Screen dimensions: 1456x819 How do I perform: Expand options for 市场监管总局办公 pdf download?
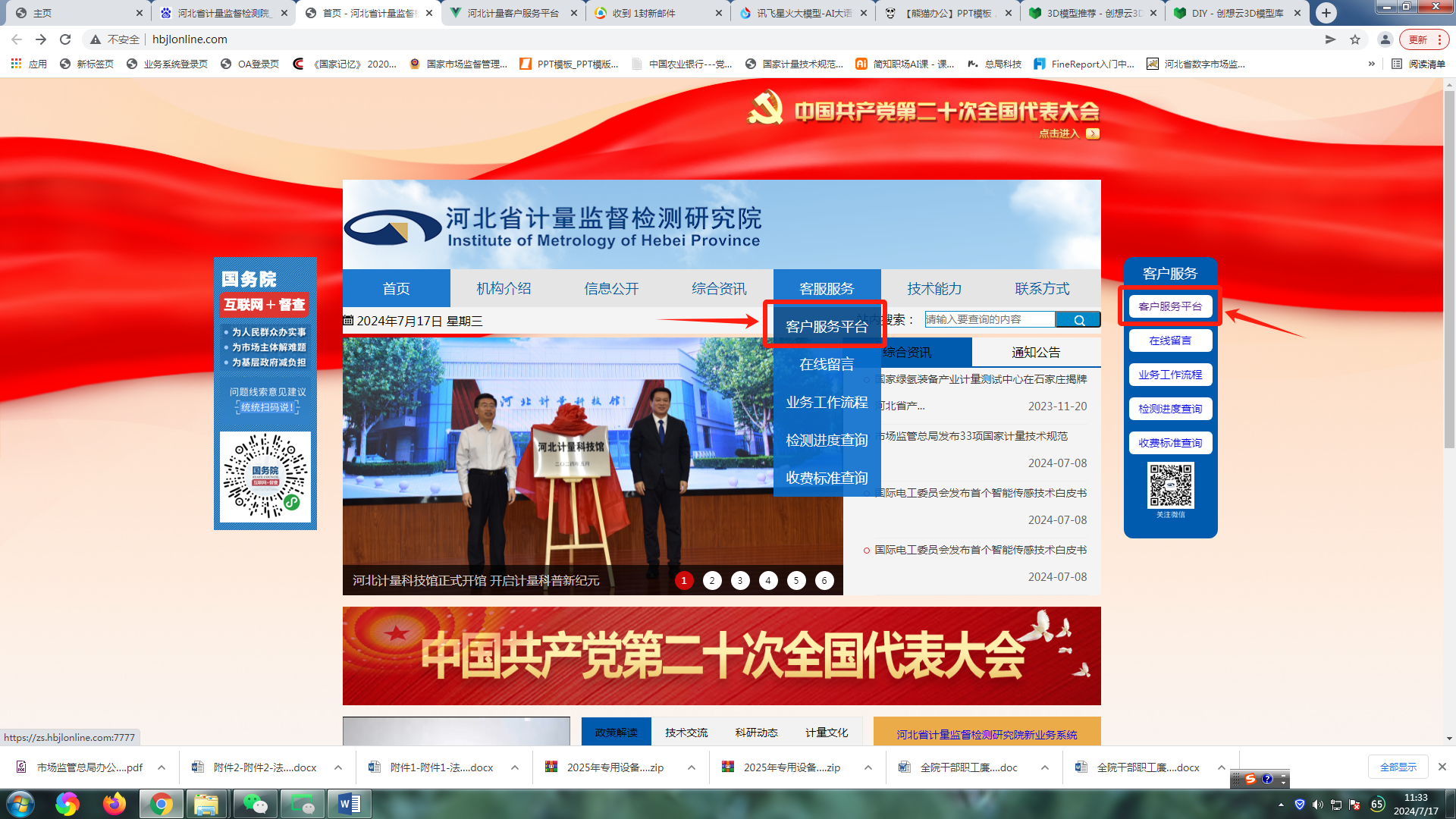click(x=162, y=767)
